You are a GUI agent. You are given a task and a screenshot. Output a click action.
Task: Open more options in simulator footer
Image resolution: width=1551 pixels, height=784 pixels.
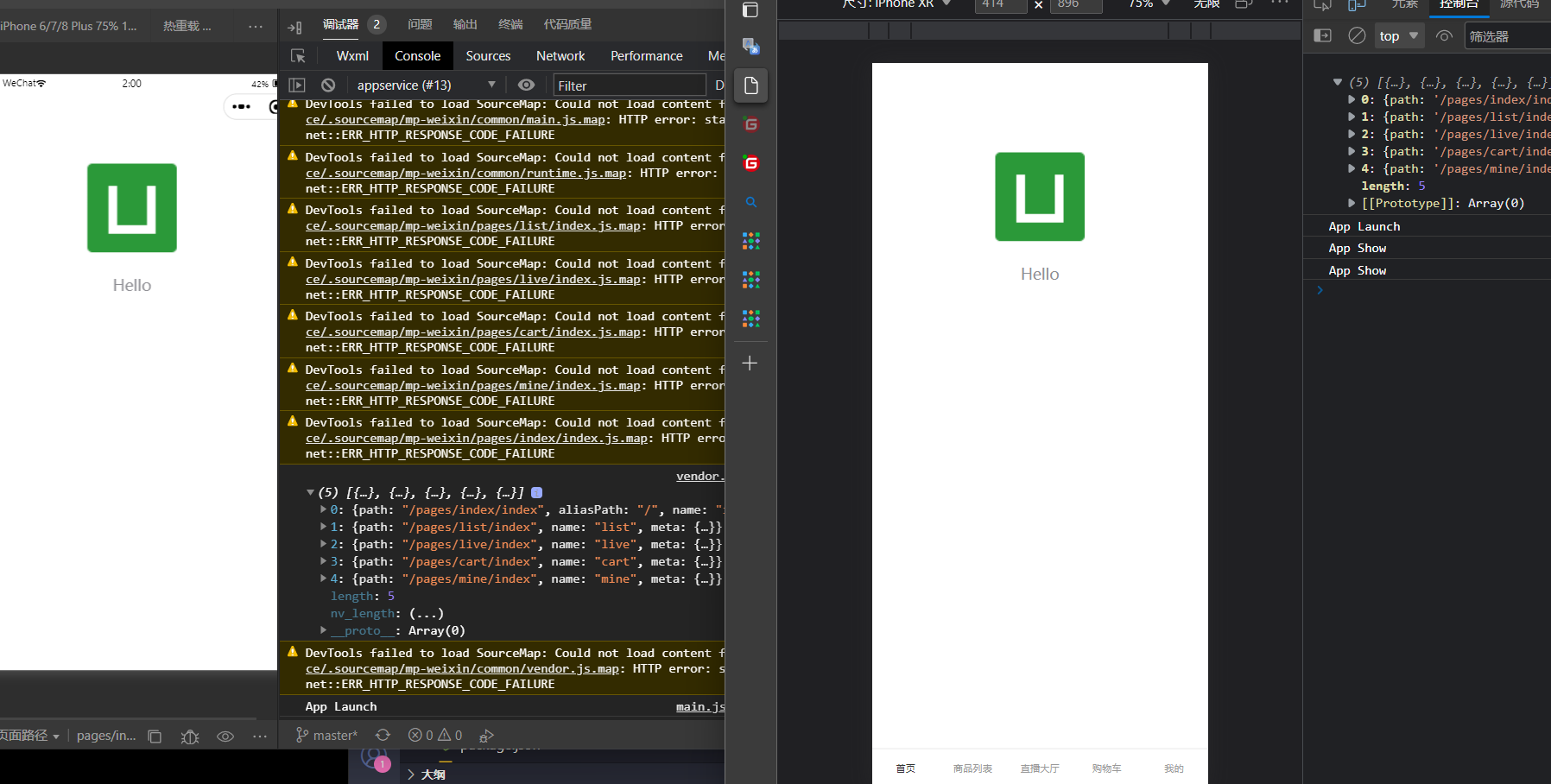260,737
